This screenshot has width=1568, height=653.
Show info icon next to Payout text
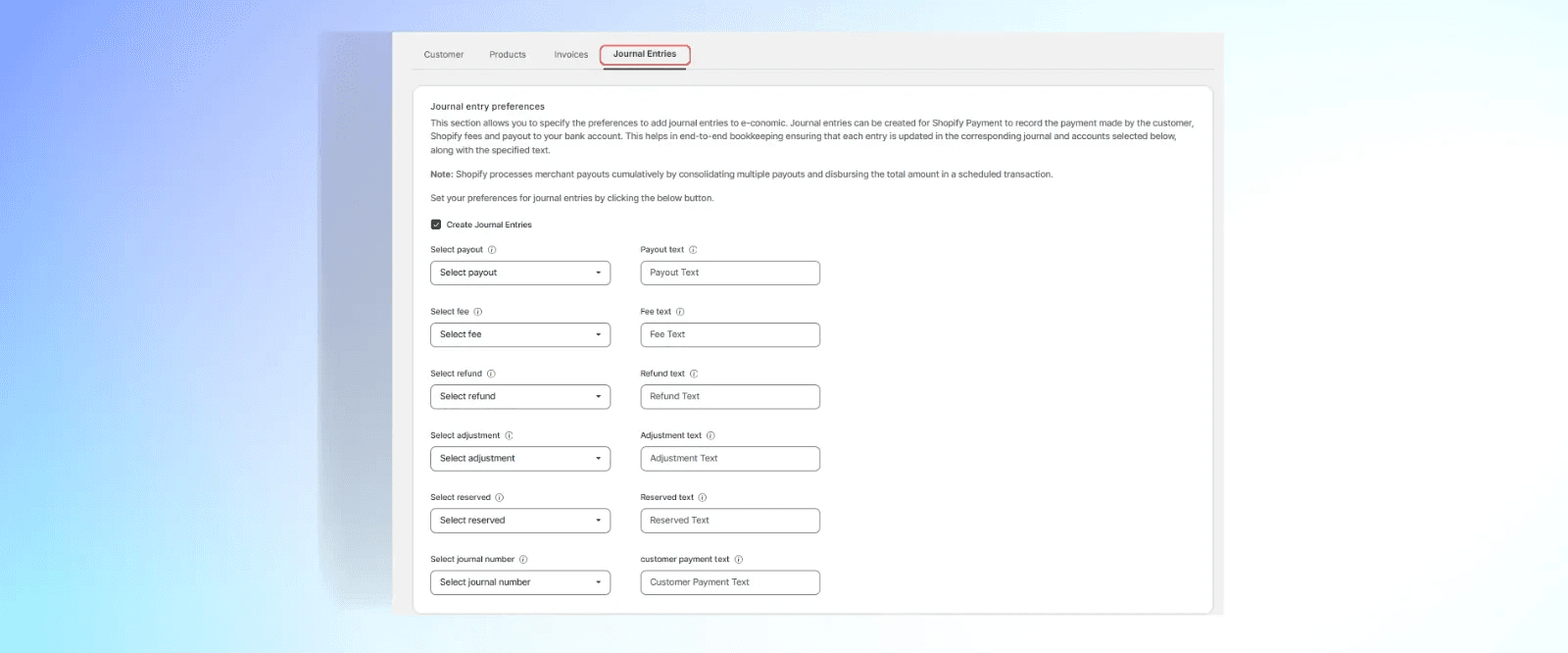[693, 250]
